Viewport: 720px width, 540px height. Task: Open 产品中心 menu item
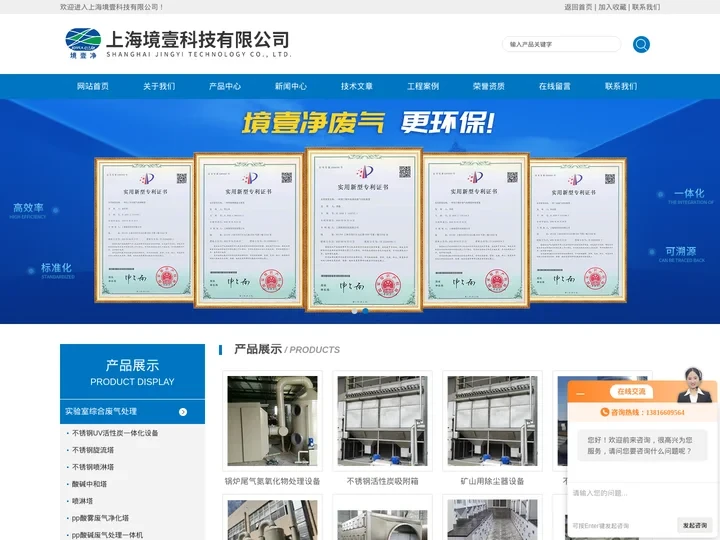225,86
